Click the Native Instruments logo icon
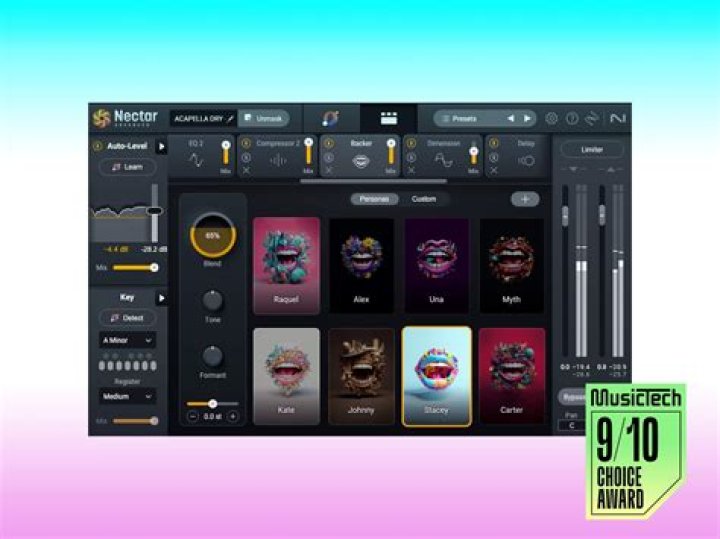This screenshot has height=539, width=720. point(617,118)
